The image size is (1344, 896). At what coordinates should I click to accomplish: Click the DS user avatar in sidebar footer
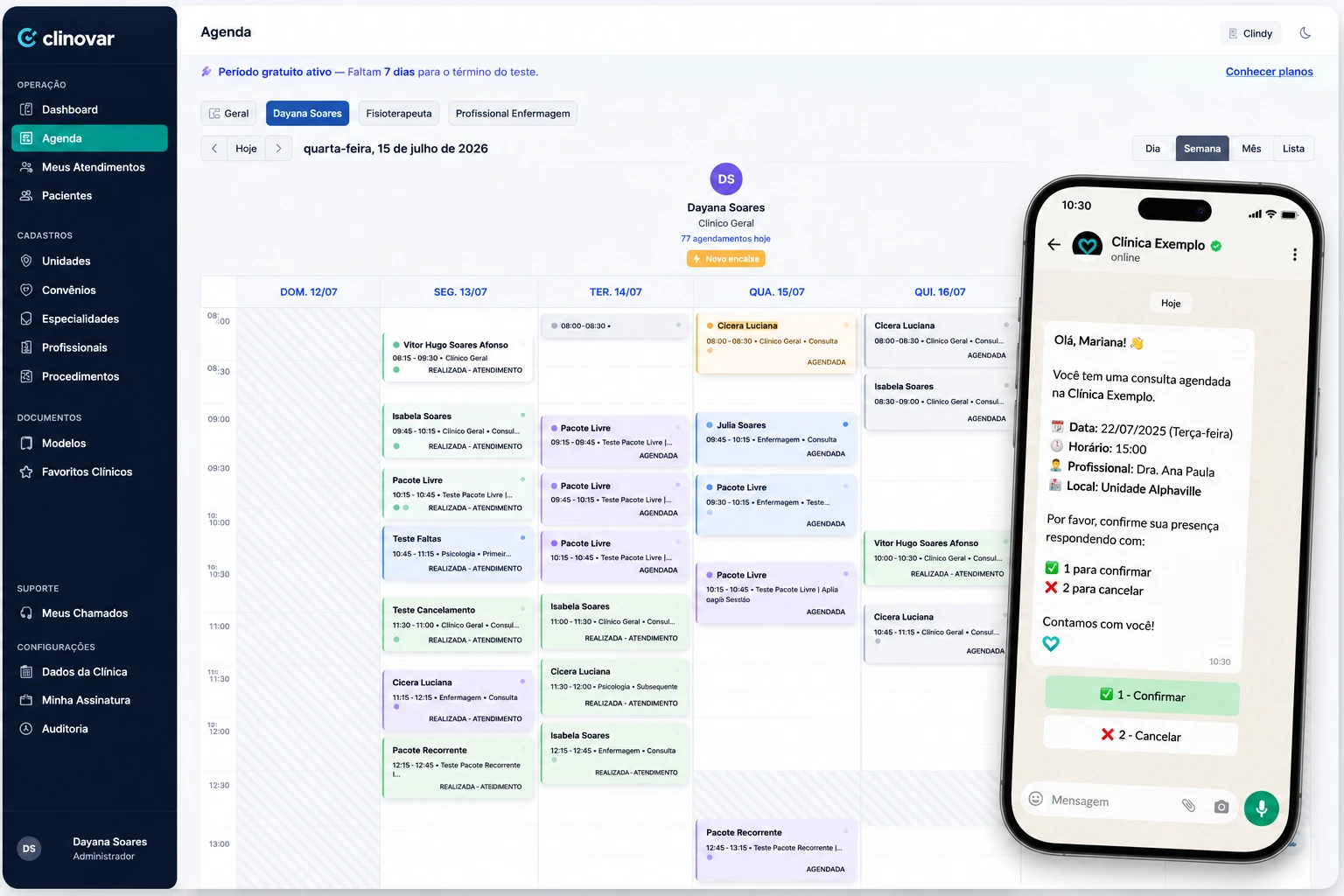(29, 849)
